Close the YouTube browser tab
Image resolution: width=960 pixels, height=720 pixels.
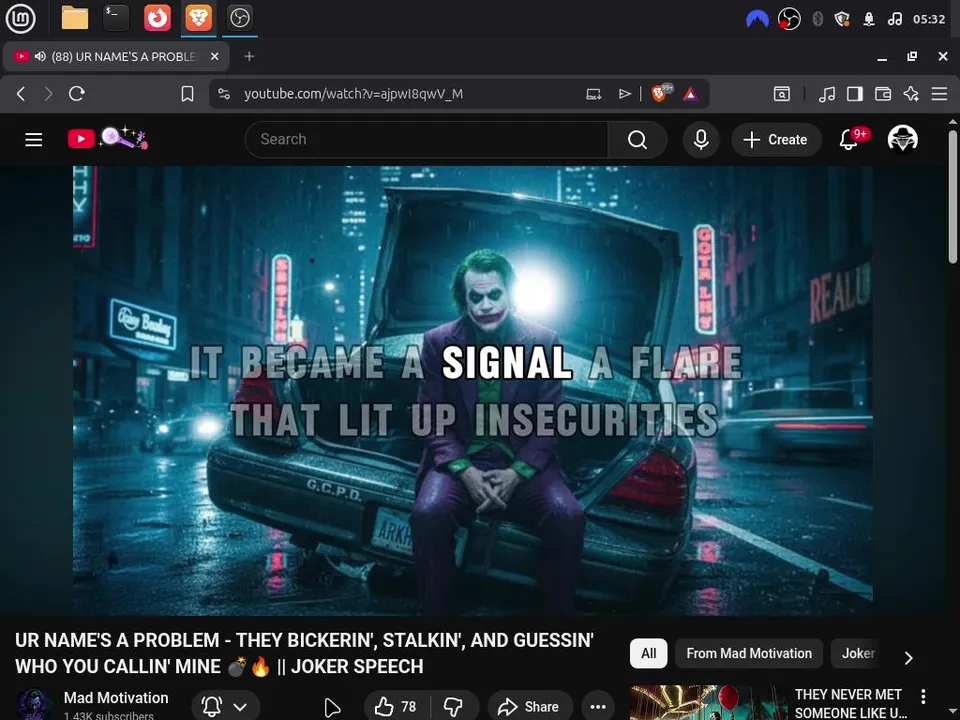pyautogui.click(x=214, y=56)
